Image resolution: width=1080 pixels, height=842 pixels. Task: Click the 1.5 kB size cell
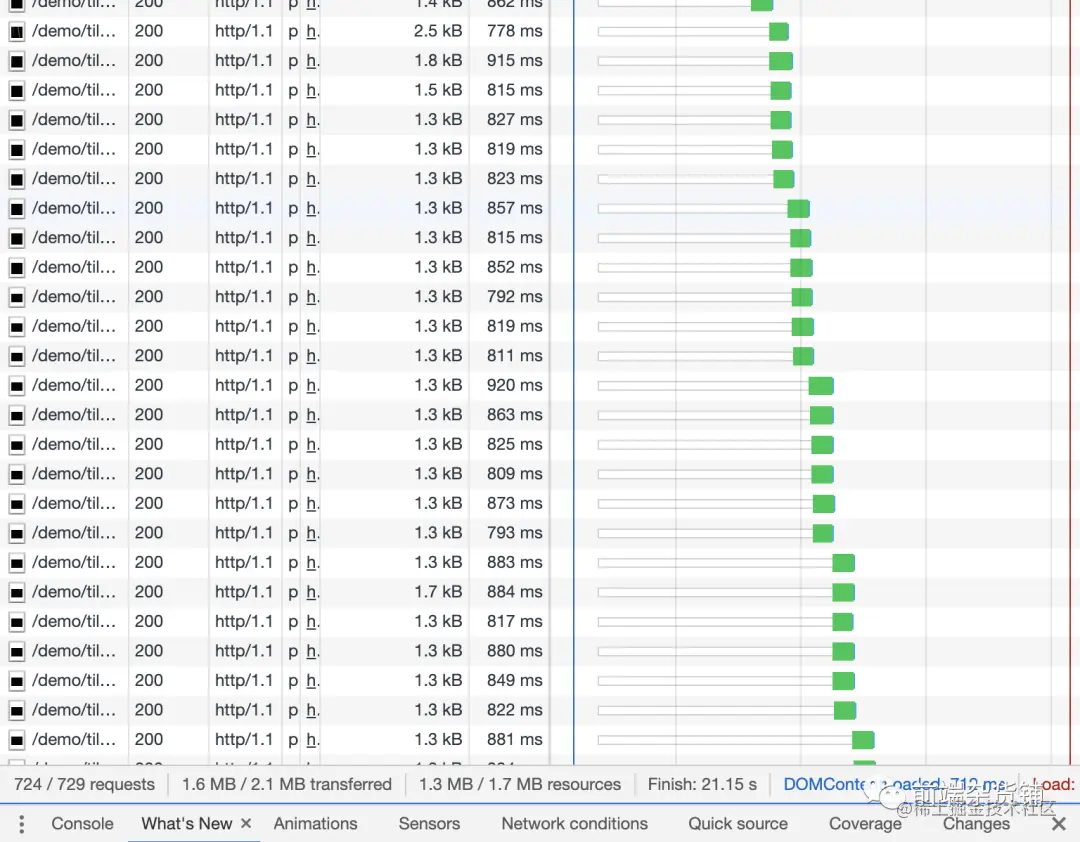(438, 90)
